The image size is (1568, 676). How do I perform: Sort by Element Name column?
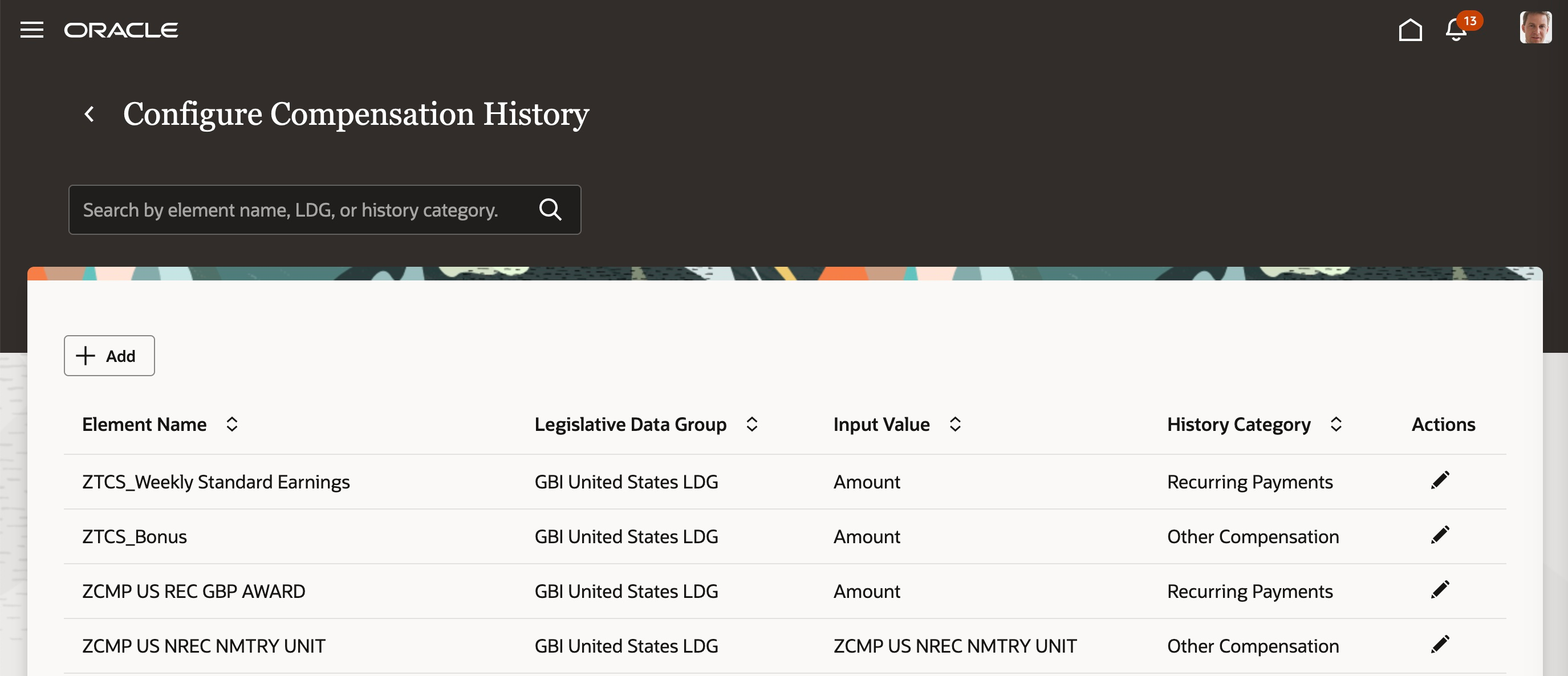click(231, 424)
